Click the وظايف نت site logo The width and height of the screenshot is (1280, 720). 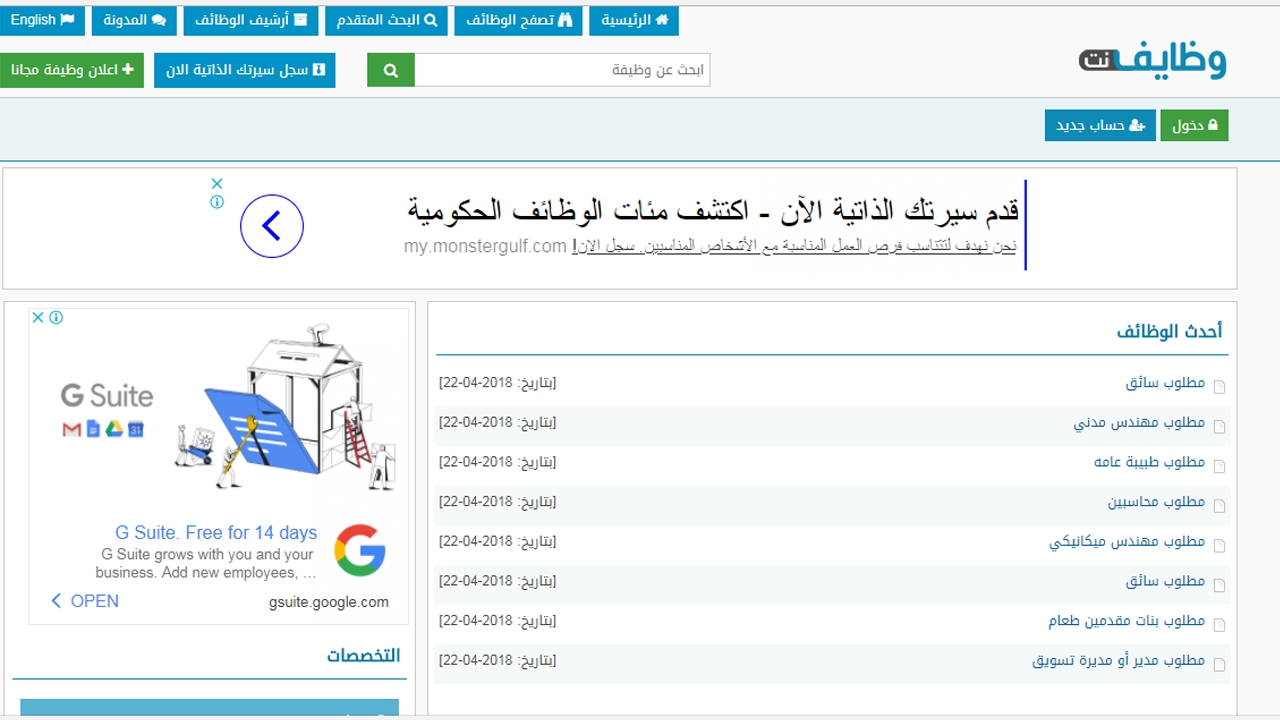click(1152, 61)
